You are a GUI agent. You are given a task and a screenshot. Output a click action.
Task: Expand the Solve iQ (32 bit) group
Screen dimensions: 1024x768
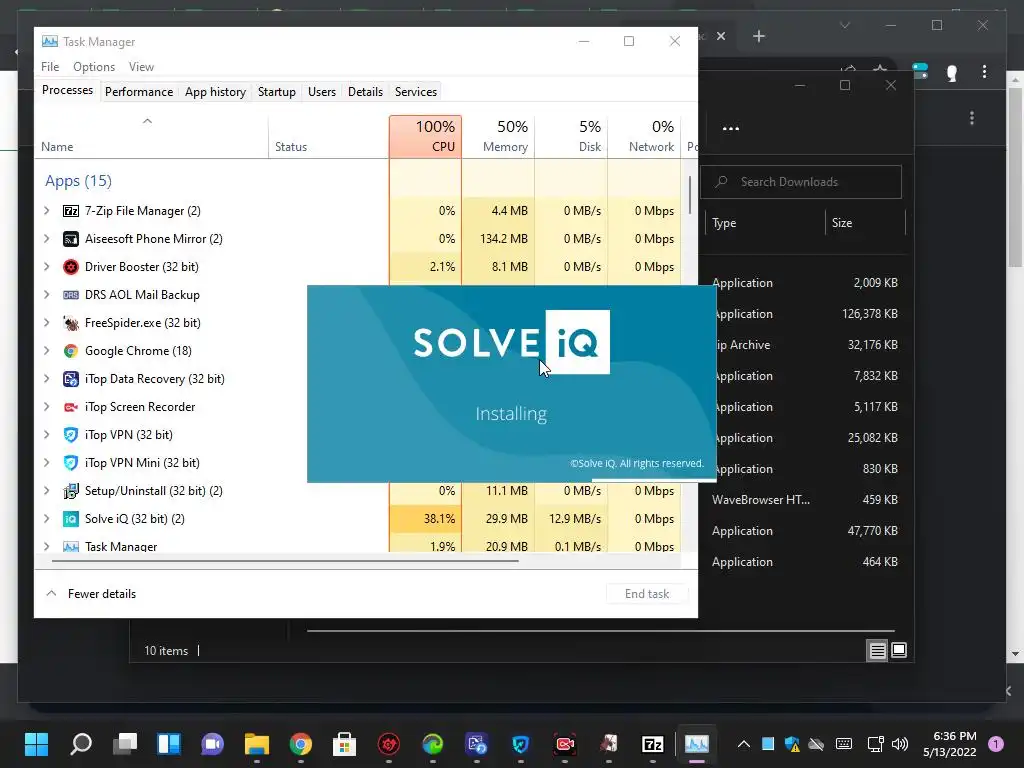pyautogui.click(x=46, y=519)
